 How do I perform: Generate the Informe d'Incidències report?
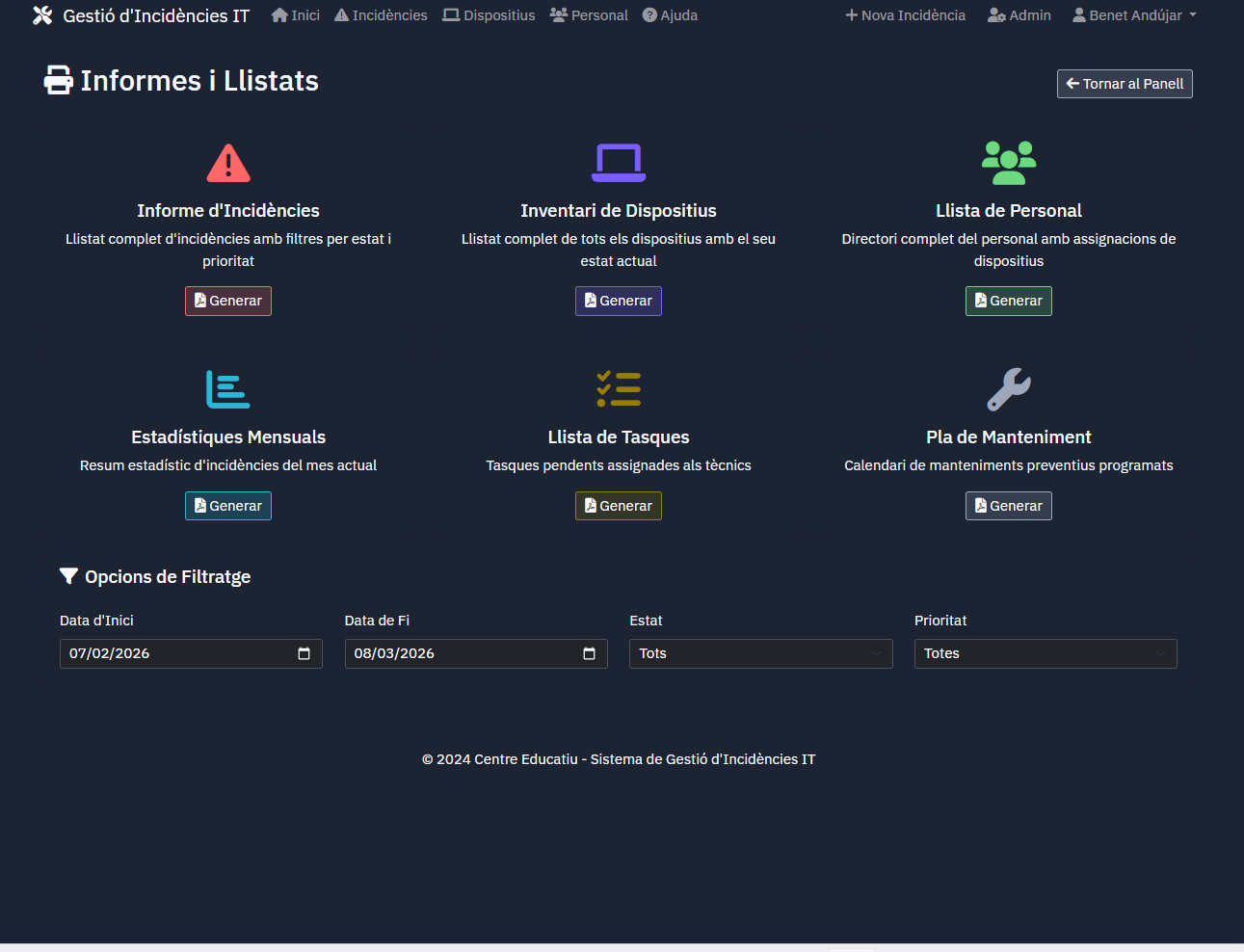(228, 301)
